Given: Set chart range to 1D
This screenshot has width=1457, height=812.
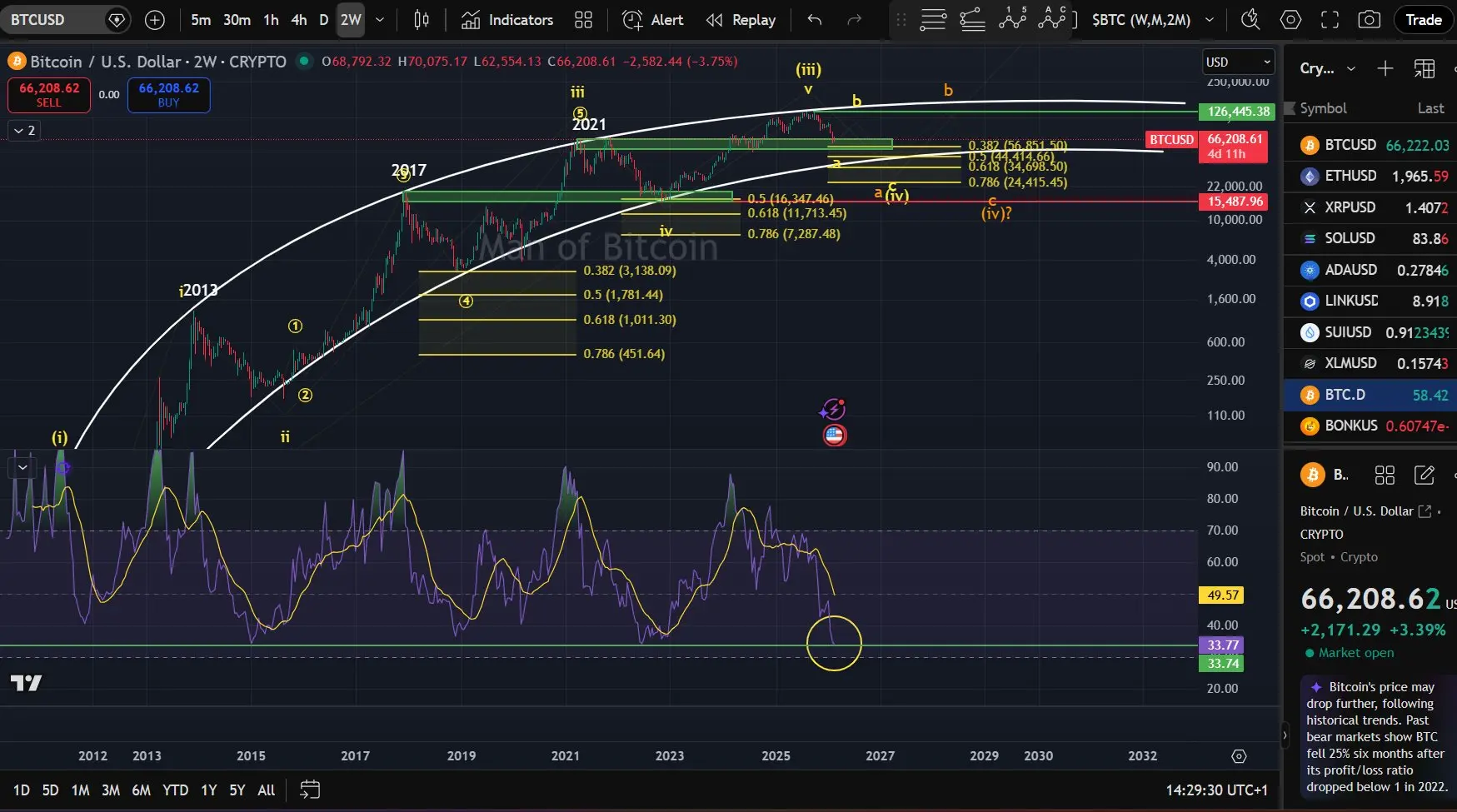Looking at the screenshot, I should [x=22, y=790].
